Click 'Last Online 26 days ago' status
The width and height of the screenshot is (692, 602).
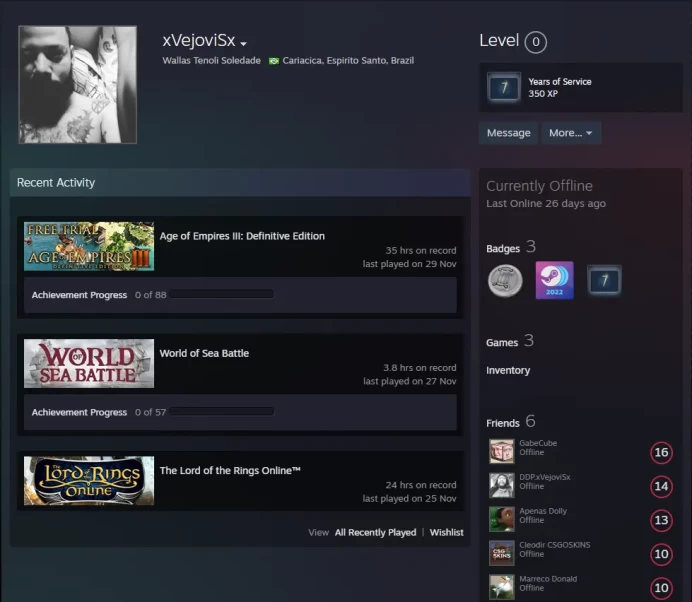pos(546,203)
